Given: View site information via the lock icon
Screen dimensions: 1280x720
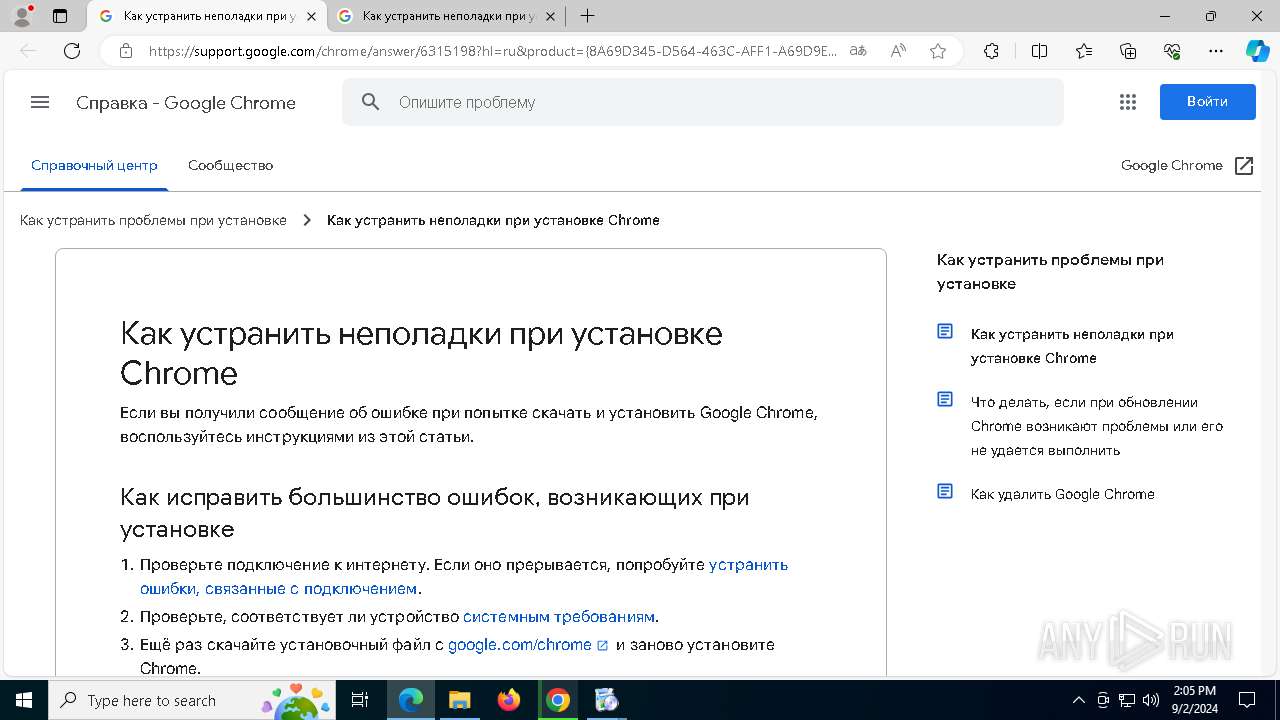Looking at the screenshot, I should pyautogui.click(x=125, y=51).
